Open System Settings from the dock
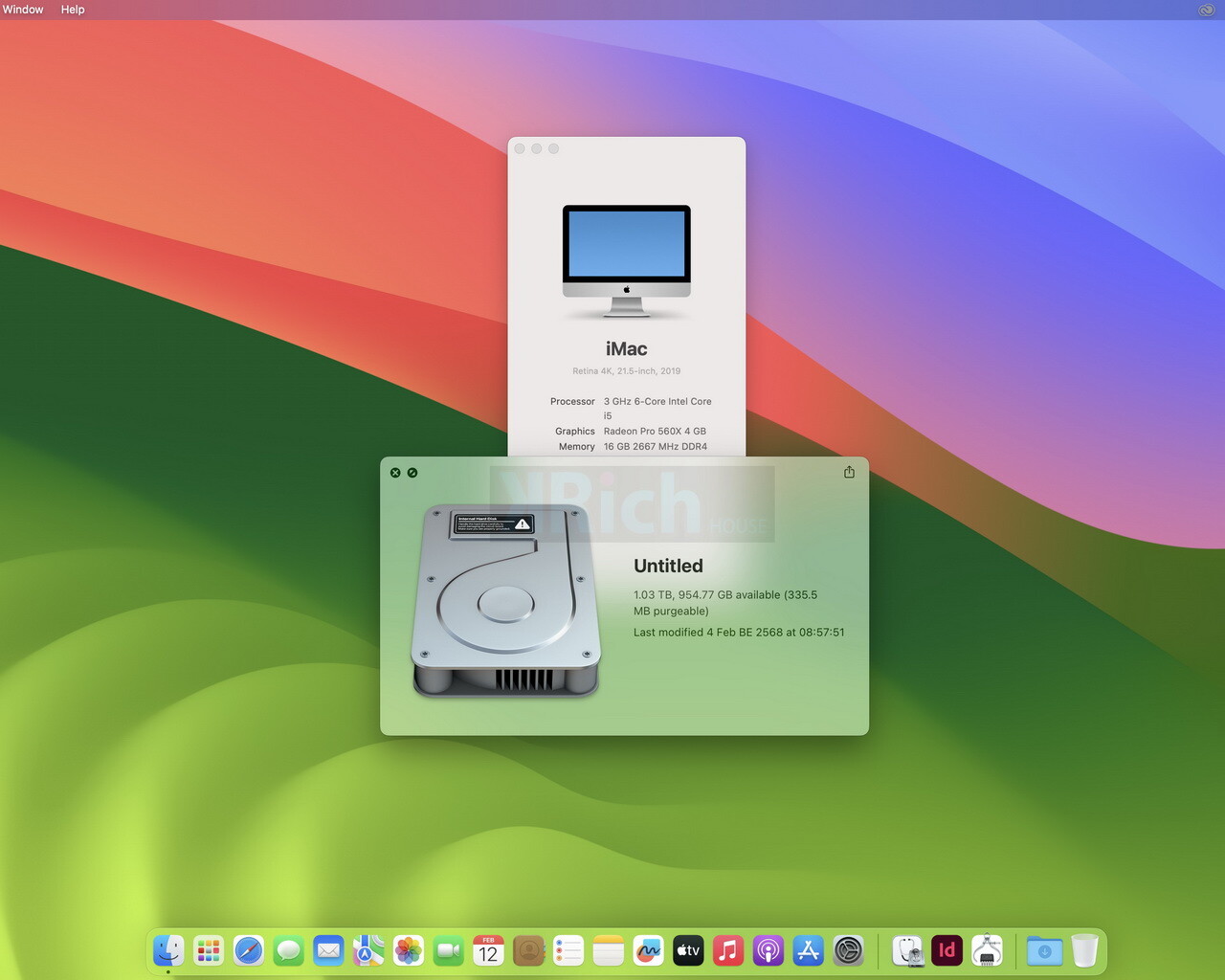 [x=848, y=950]
